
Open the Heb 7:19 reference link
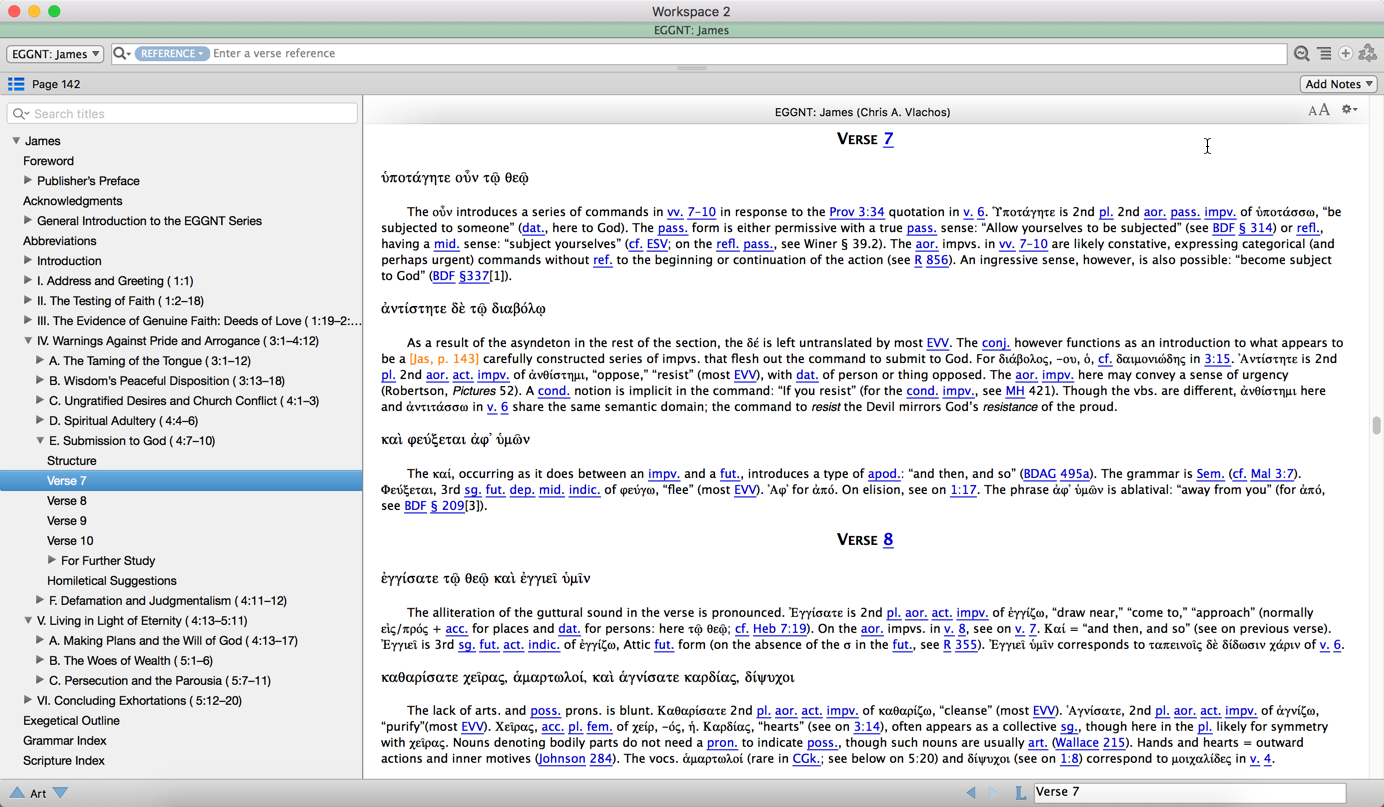(x=780, y=629)
